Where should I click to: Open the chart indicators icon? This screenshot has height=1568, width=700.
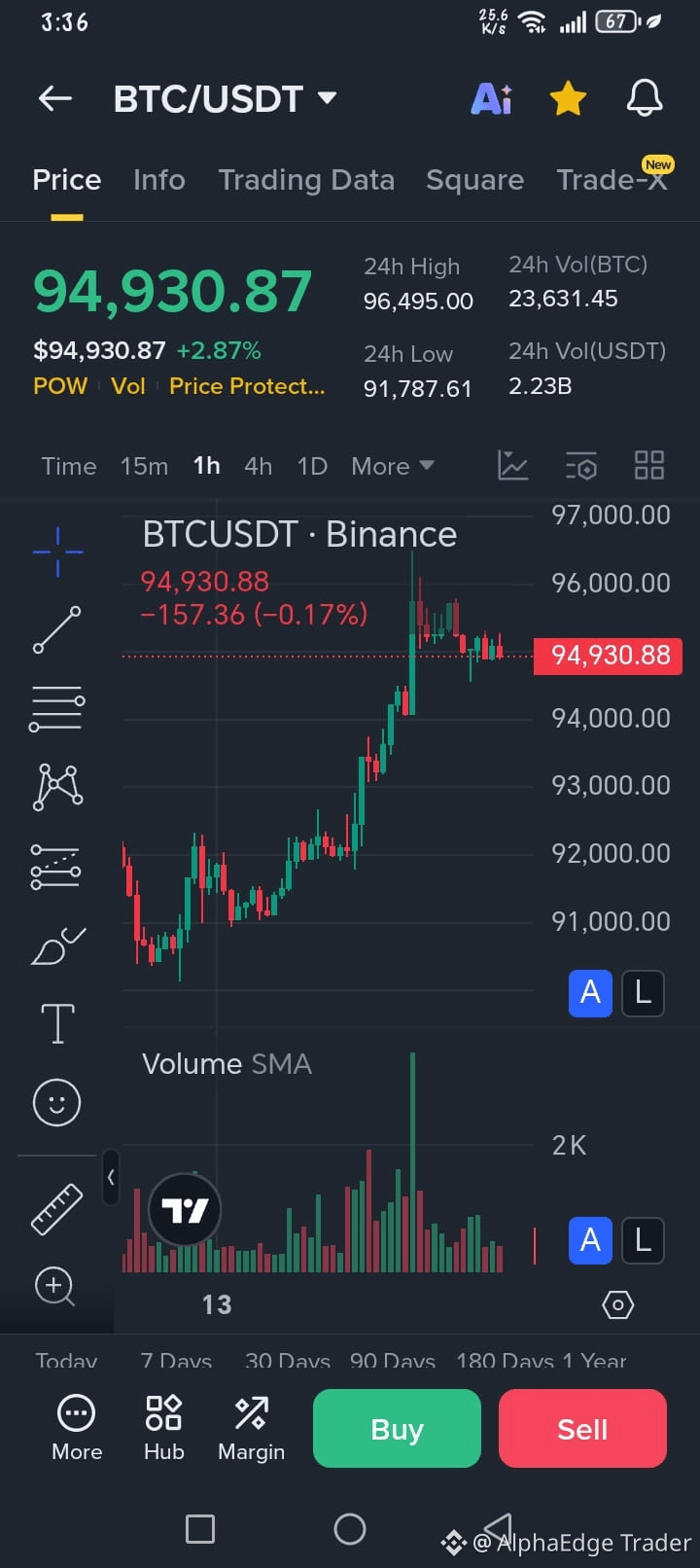pos(513,465)
